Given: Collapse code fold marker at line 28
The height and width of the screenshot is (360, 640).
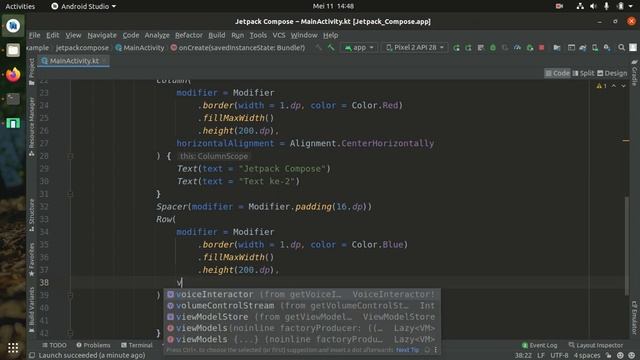Looking at the screenshot, I should (x=70, y=156).
